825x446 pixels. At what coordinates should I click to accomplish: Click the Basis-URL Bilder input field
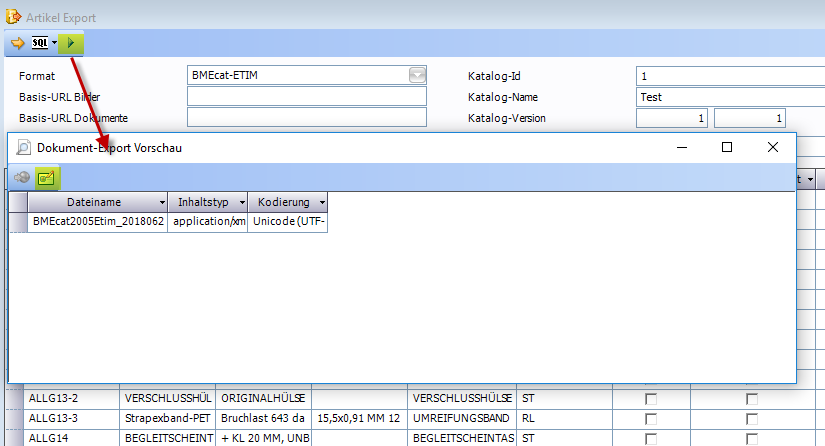pos(306,97)
